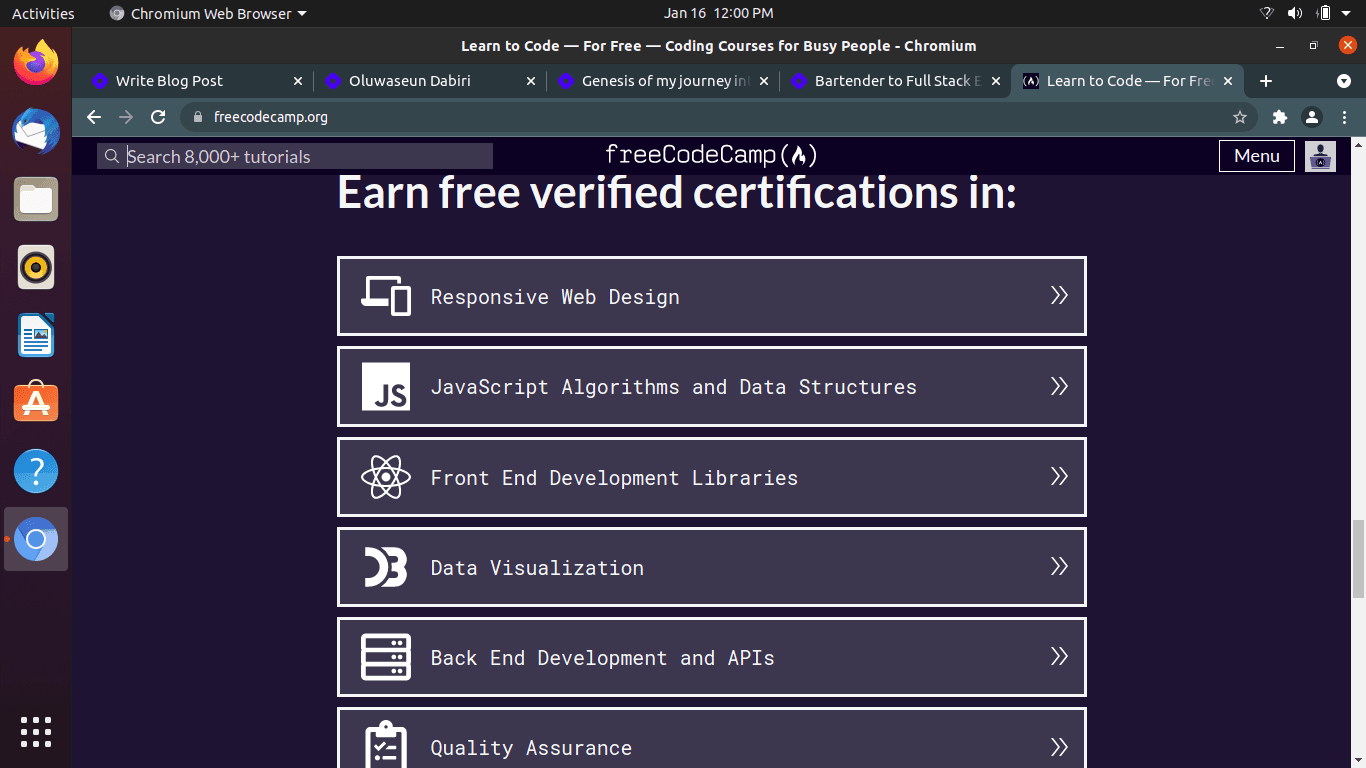The width and height of the screenshot is (1366, 768).
Task: Bookmark this page with star icon
Action: point(1240,117)
